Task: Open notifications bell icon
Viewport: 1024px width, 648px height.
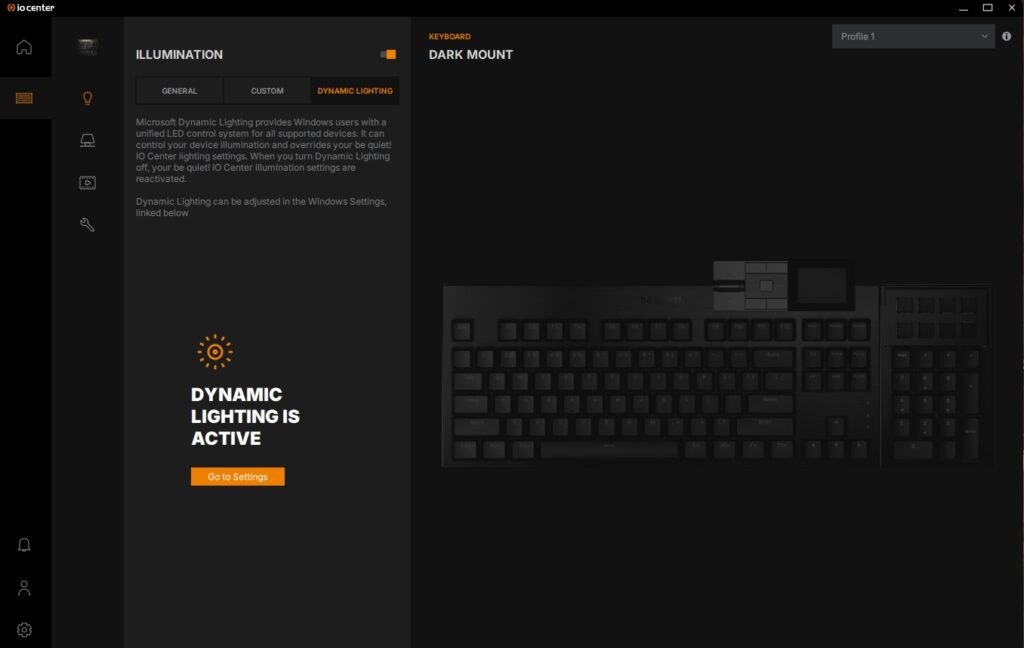Action: point(24,545)
